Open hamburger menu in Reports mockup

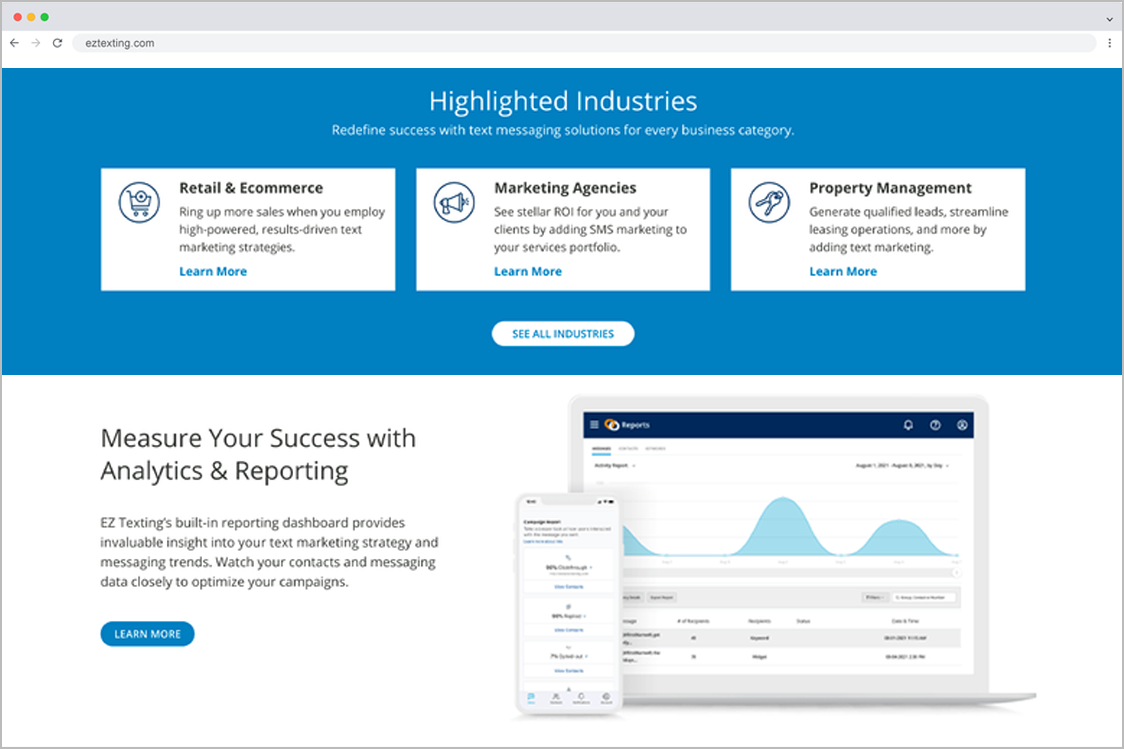594,425
